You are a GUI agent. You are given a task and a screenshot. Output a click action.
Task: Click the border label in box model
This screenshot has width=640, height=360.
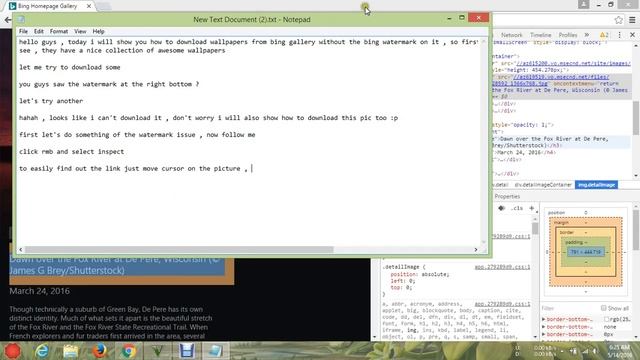point(567,233)
